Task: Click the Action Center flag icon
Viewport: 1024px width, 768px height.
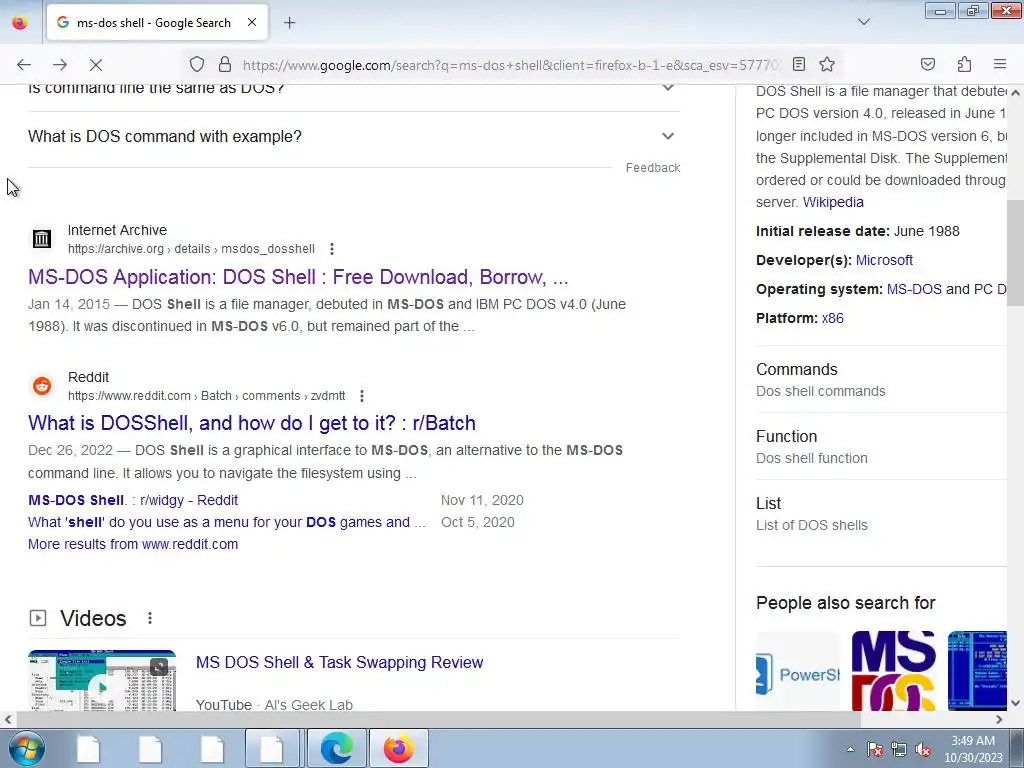Action: [875, 749]
